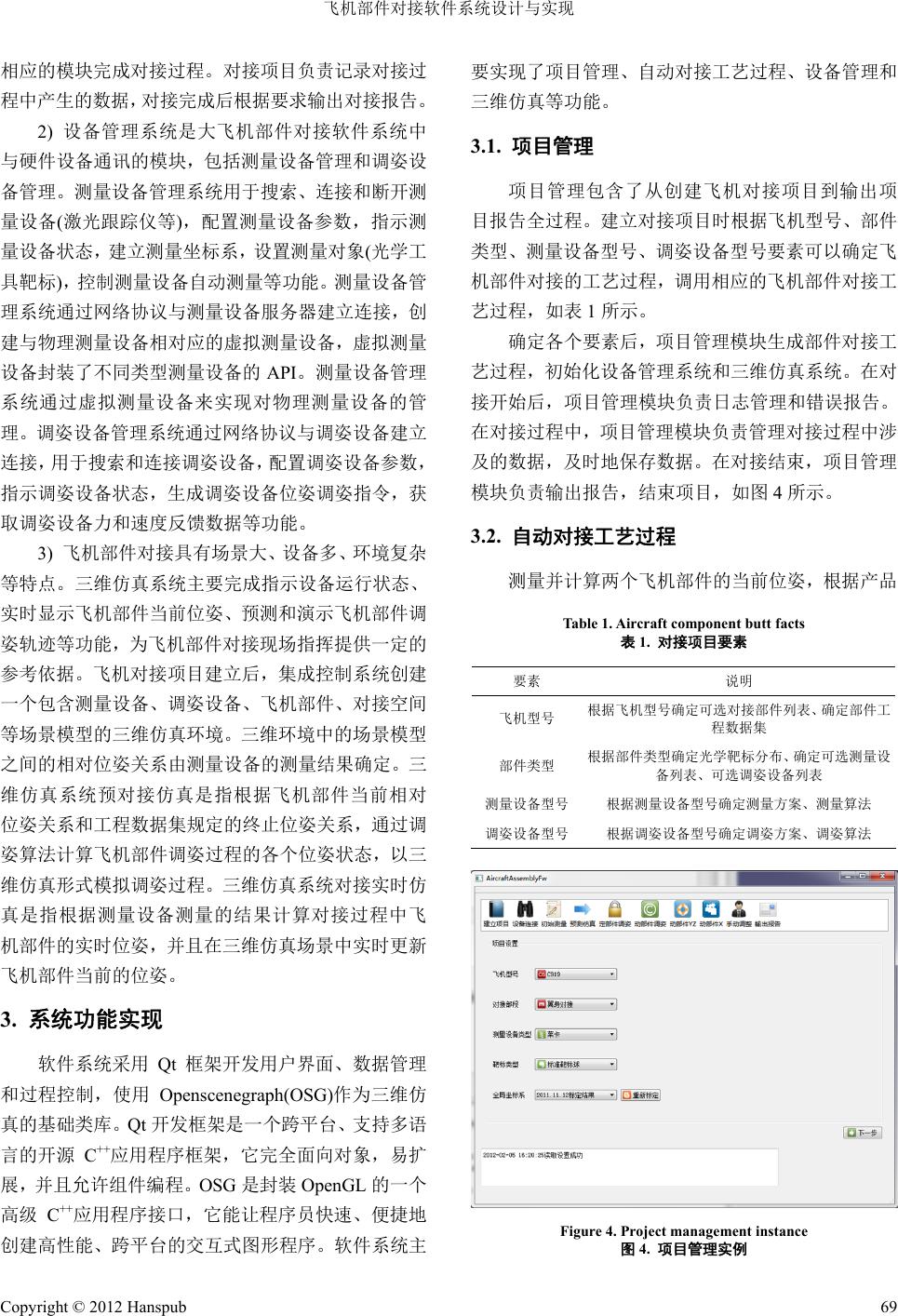This screenshot has width=898, height=1316.
Task: Expand the 测量设备类型 combo box
Action: (574, 1034)
